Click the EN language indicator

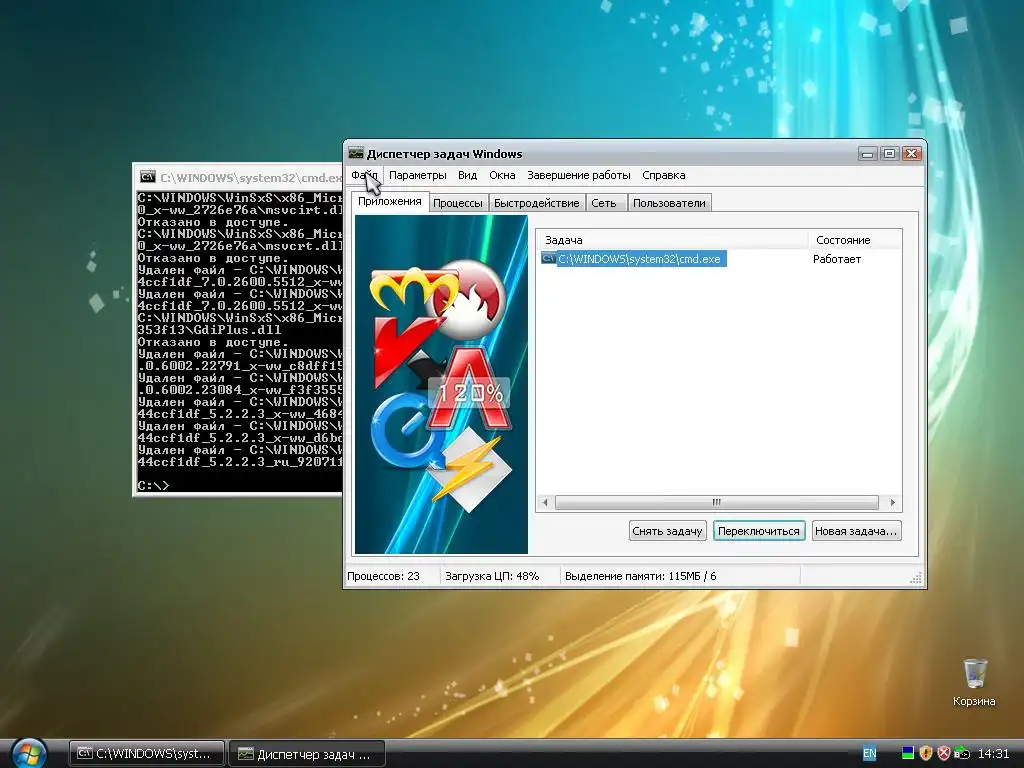pyautogui.click(x=869, y=753)
